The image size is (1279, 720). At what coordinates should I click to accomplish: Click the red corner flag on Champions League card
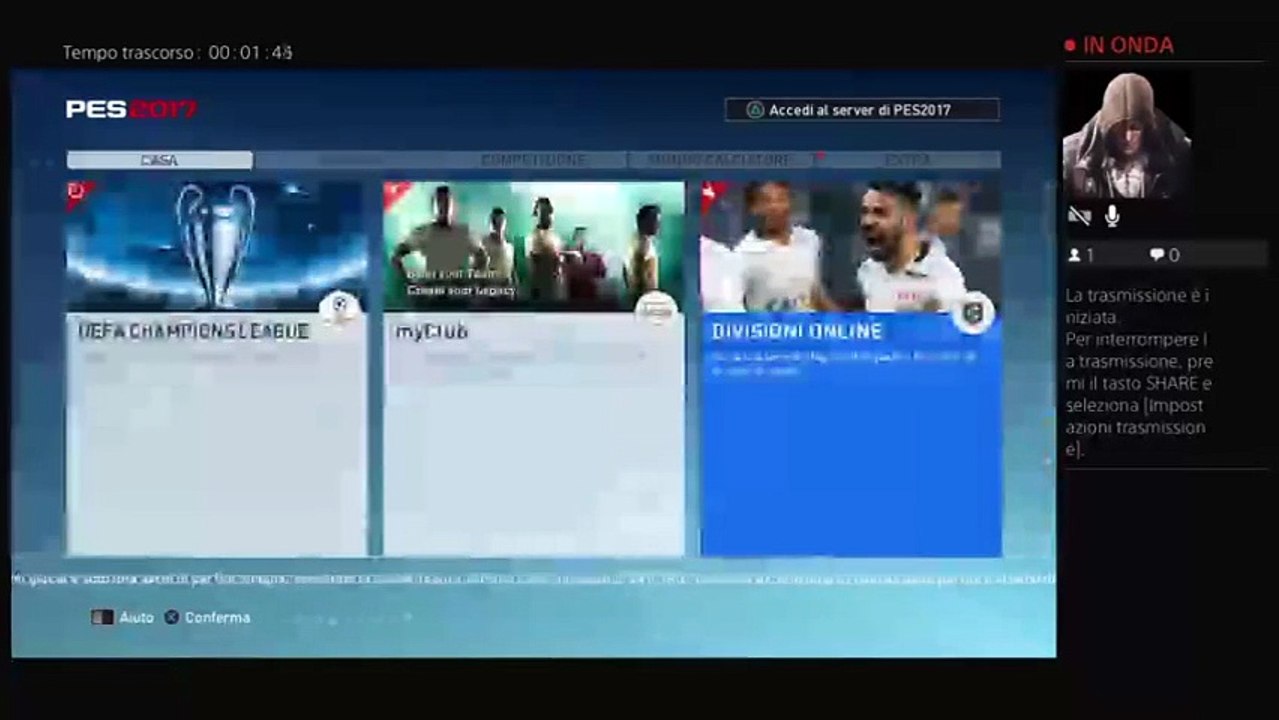[78, 192]
